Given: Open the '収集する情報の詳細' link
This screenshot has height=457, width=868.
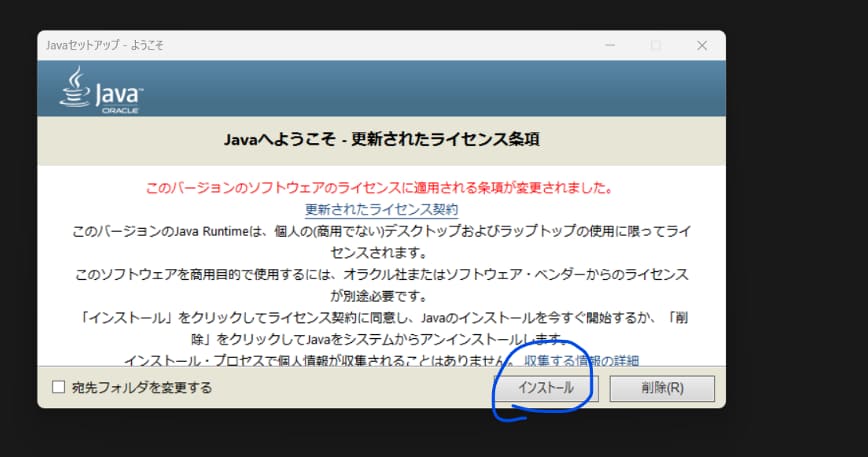Looking at the screenshot, I should (x=581, y=360).
